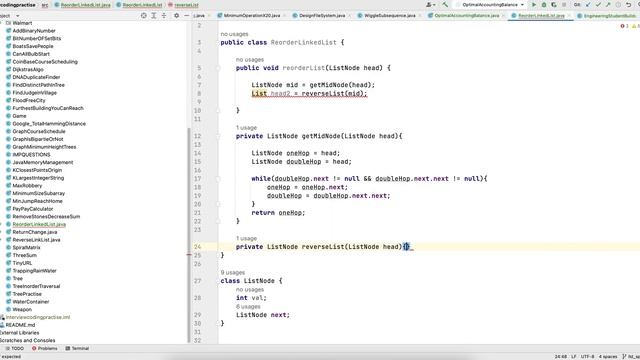Select README.md in project tree
This screenshot has width=640, height=360.
pyautogui.click(x=20, y=325)
